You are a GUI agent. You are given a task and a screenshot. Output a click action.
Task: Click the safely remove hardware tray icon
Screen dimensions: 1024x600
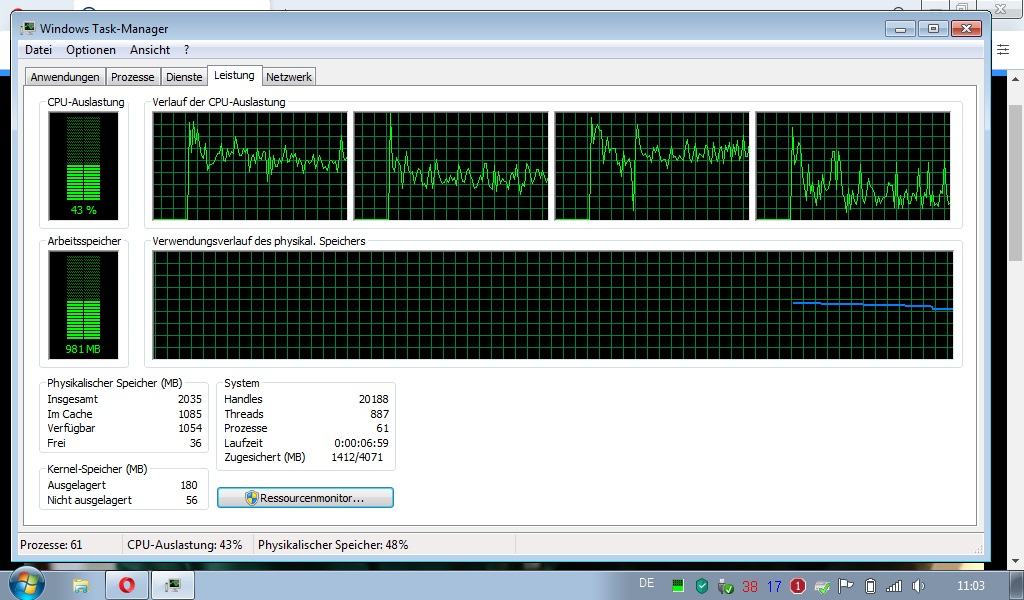[x=726, y=586]
